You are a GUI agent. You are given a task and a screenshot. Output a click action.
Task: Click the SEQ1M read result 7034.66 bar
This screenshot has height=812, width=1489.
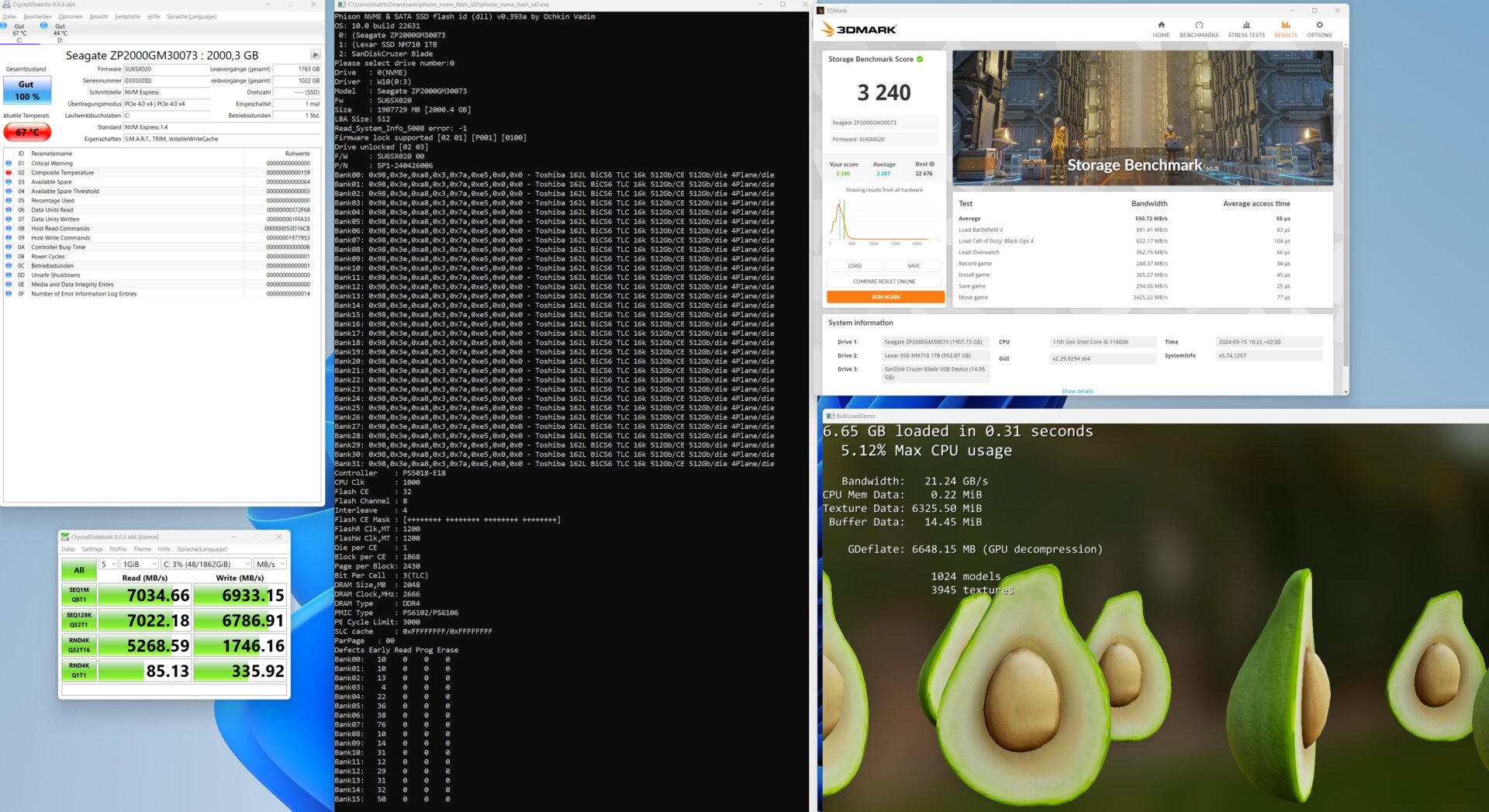click(145, 595)
